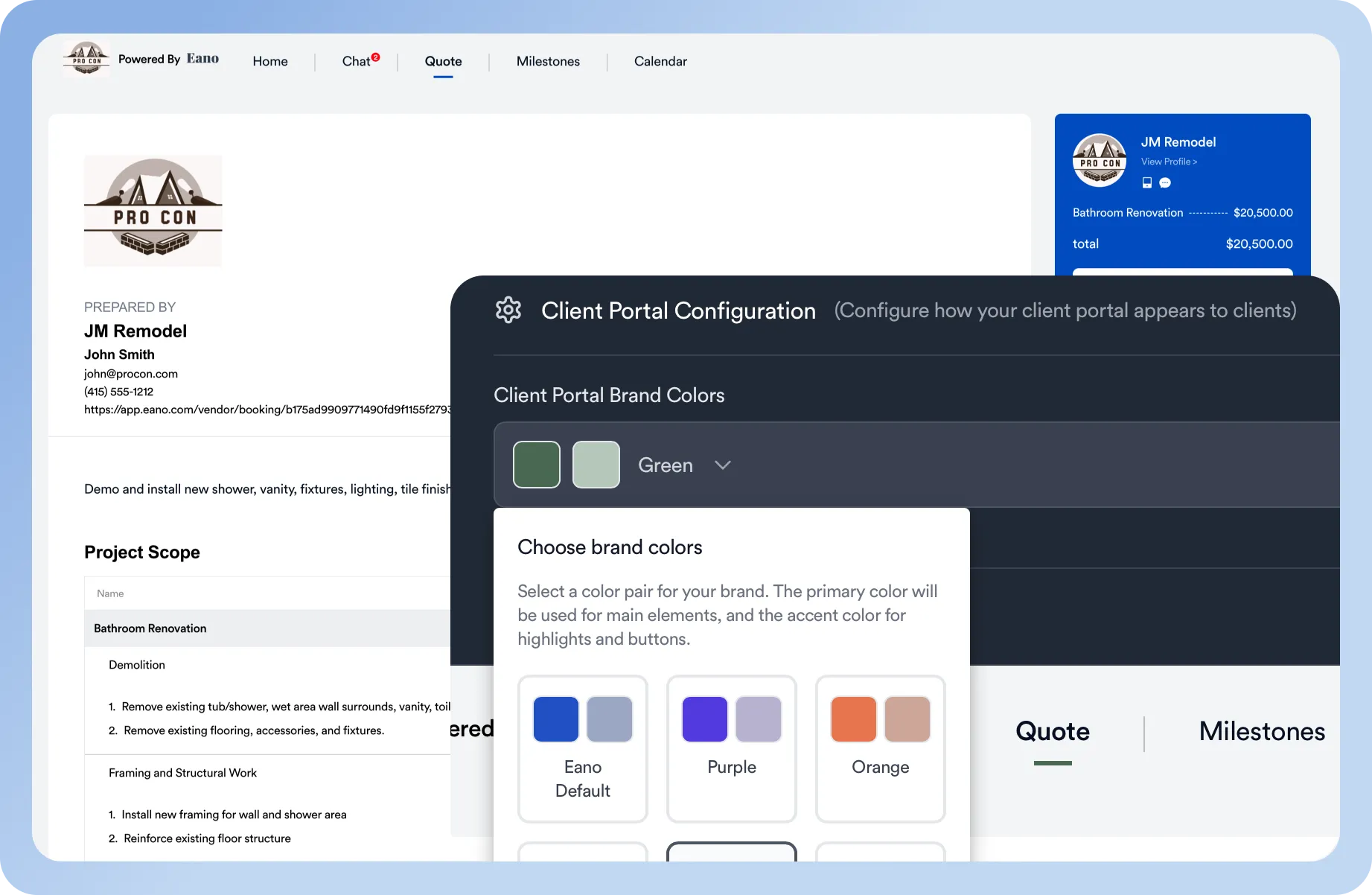Click the (415) 555-1212 phone number
The height and width of the screenshot is (895, 1372).
click(x=119, y=392)
